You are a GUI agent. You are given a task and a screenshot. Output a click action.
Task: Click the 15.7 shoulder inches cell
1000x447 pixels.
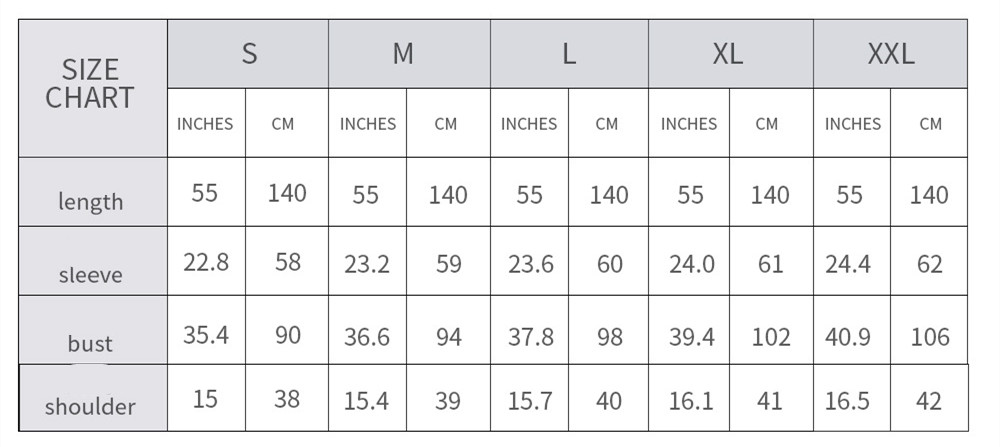[529, 398]
